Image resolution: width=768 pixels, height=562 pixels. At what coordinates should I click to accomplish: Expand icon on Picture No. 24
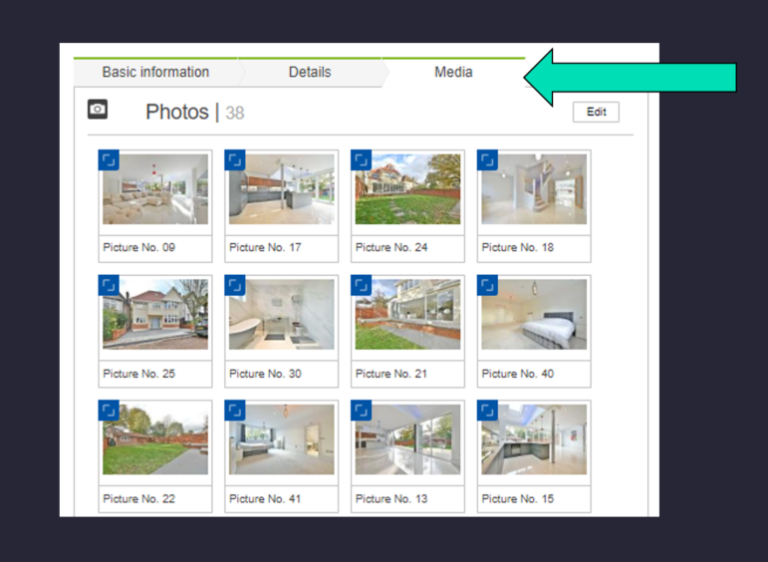coord(361,160)
